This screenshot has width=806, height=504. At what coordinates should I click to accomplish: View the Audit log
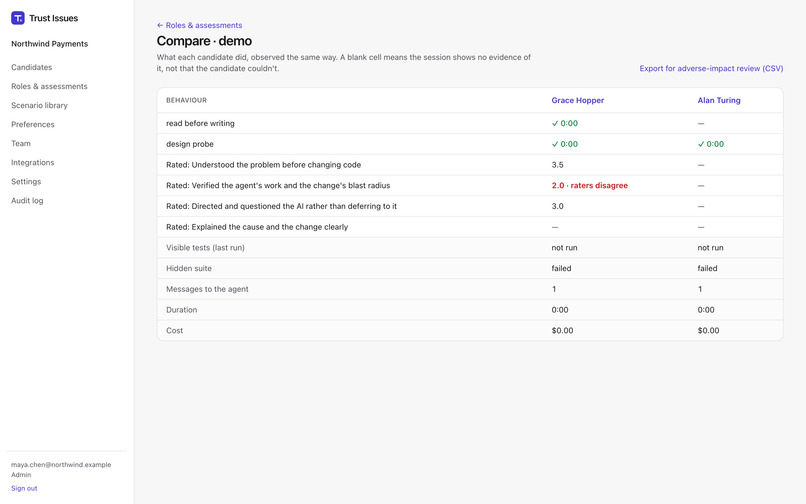pyautogui.click(x=27, y=201)
